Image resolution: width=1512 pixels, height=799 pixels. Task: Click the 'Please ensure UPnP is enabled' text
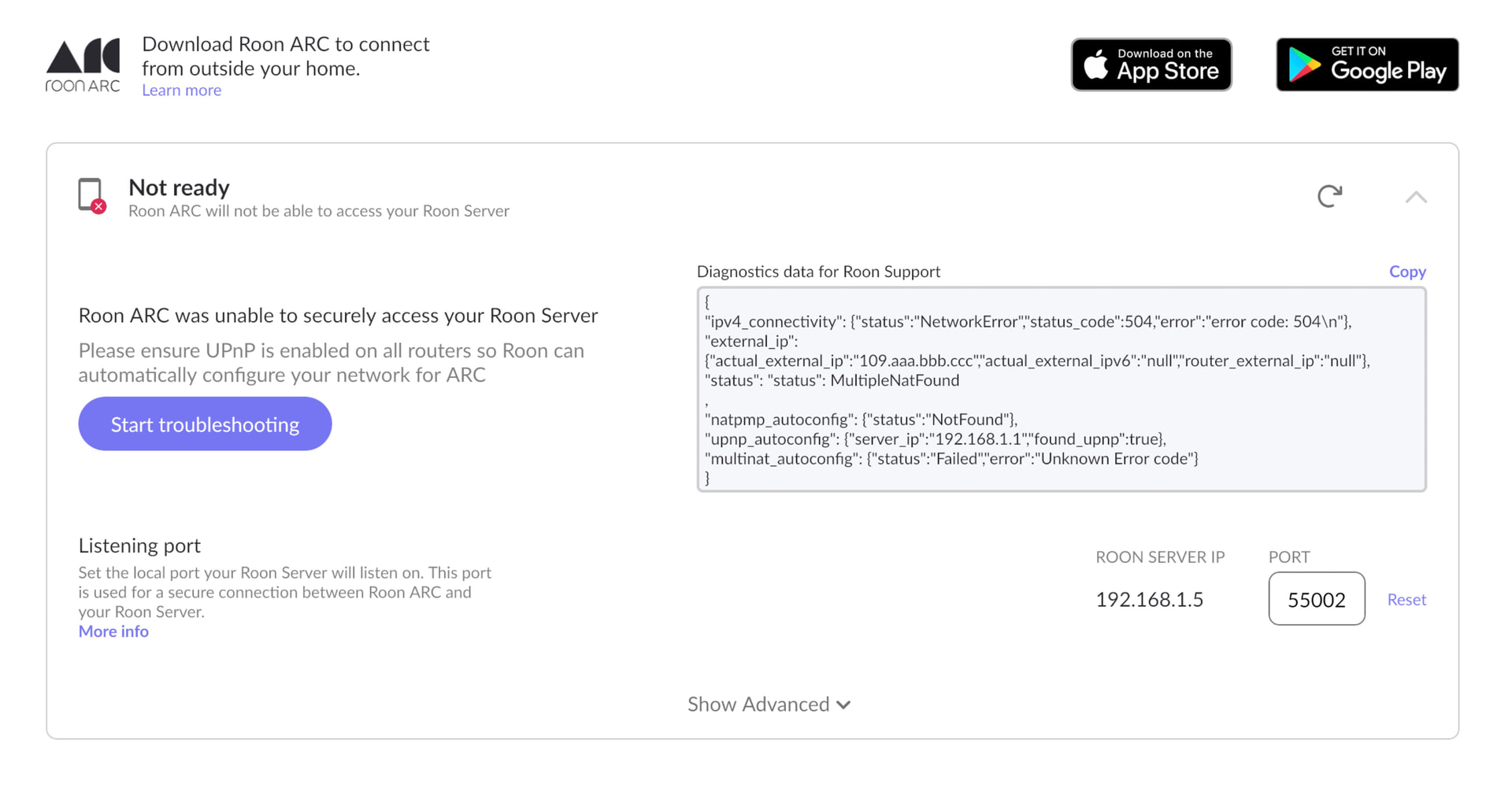(332, 363)
